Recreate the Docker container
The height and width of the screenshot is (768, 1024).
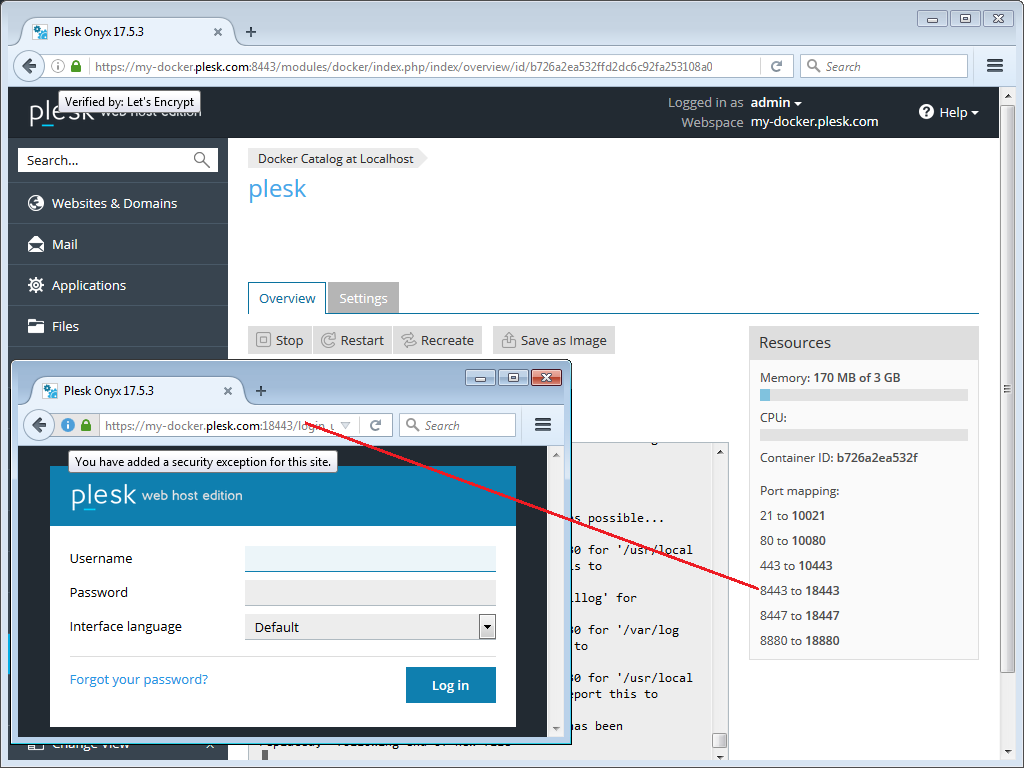438,340
